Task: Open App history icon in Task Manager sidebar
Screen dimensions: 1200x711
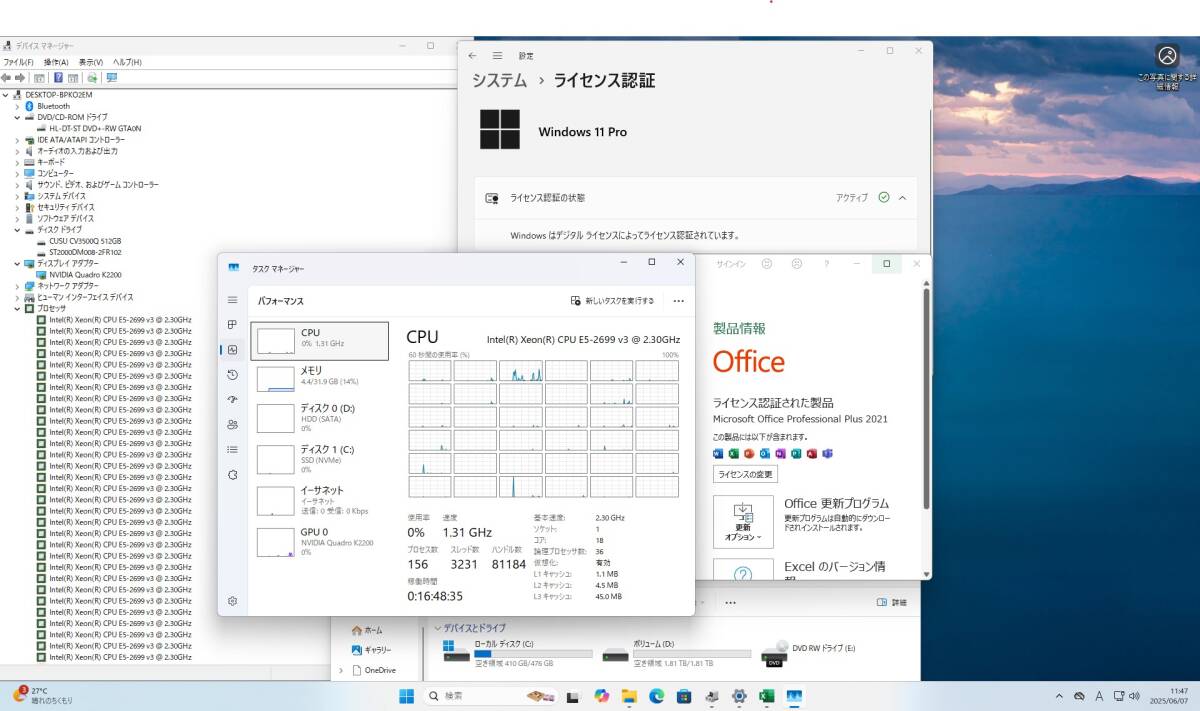Action: (233, 374)
